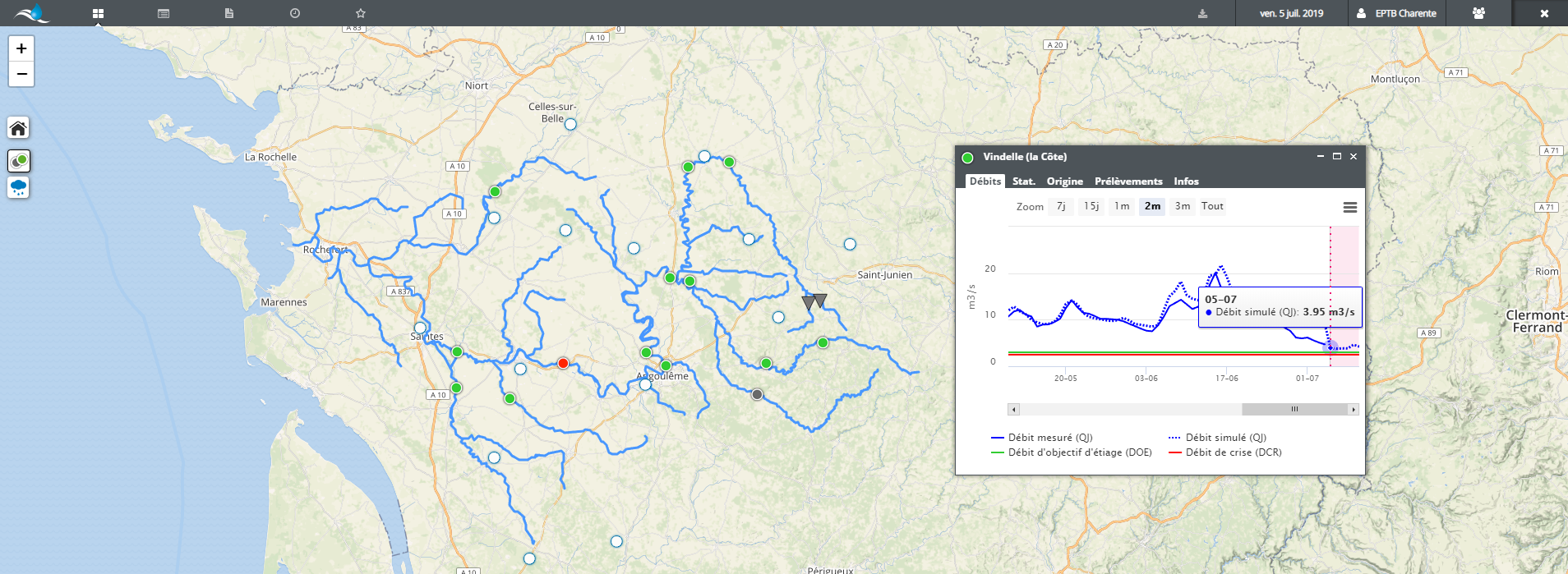This screenshot has height=574, width=1568.
Task: Open the dashboard grid view icon
Action: [98, 13]
